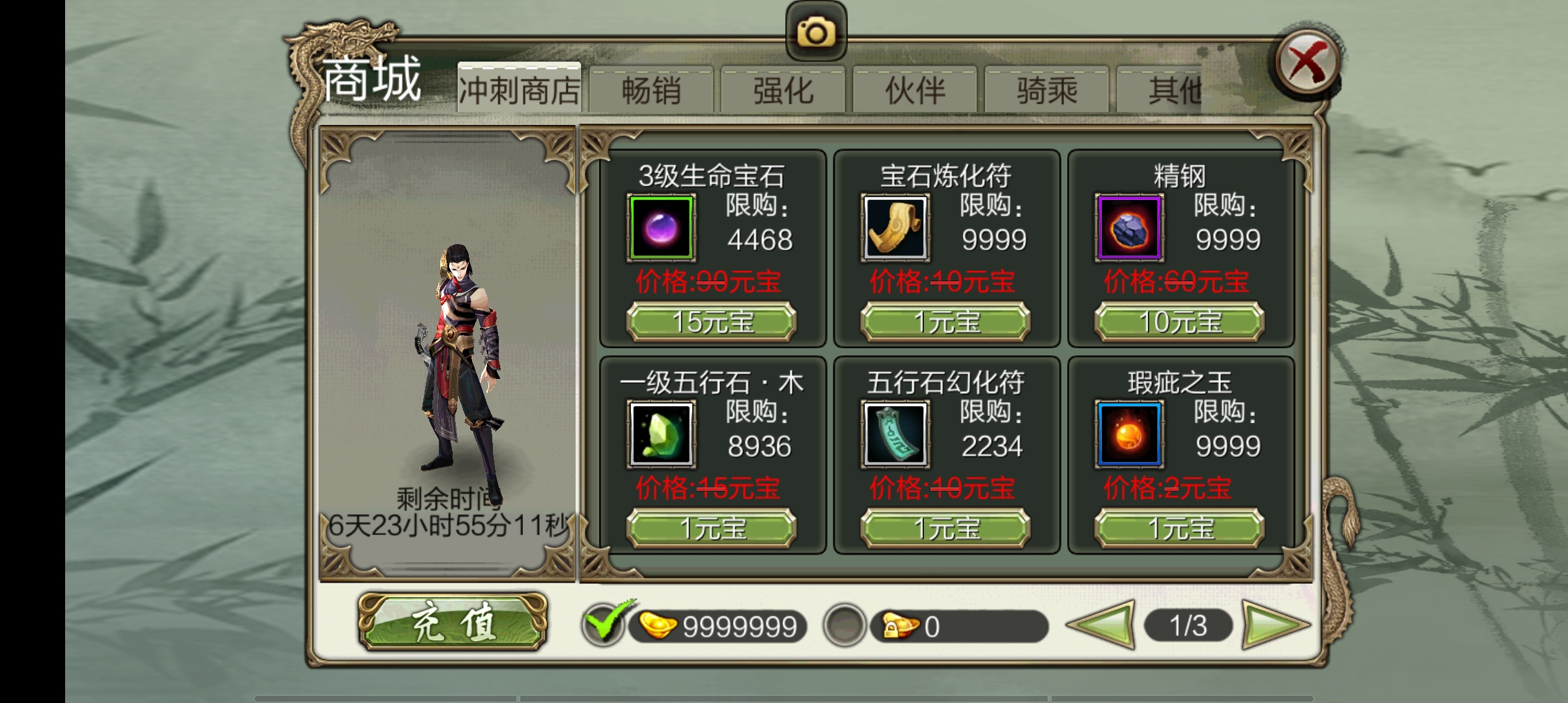Select the 五行石幻化符 talisman icon
Viewport: 1568px width, 703px height.
pos(895,434)
